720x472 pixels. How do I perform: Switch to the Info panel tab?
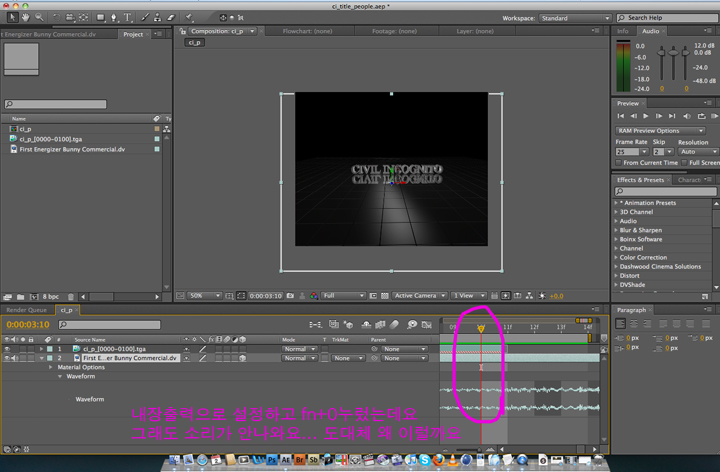click(x=623, y=31)
